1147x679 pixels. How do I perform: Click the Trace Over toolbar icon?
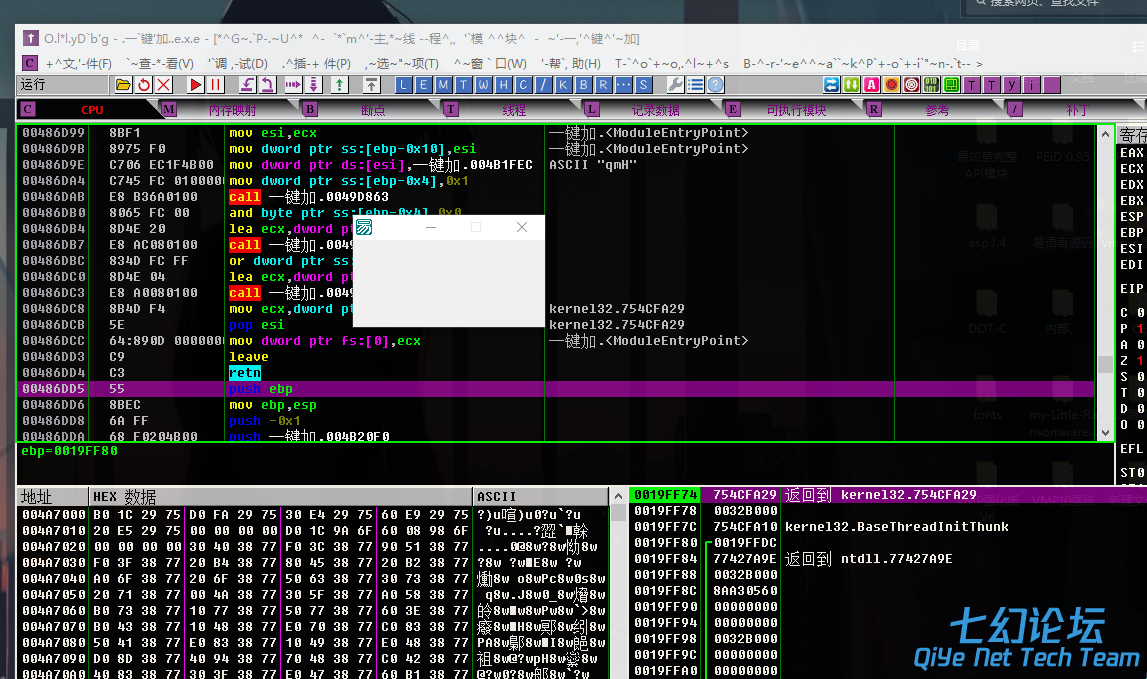click(313, 85)
